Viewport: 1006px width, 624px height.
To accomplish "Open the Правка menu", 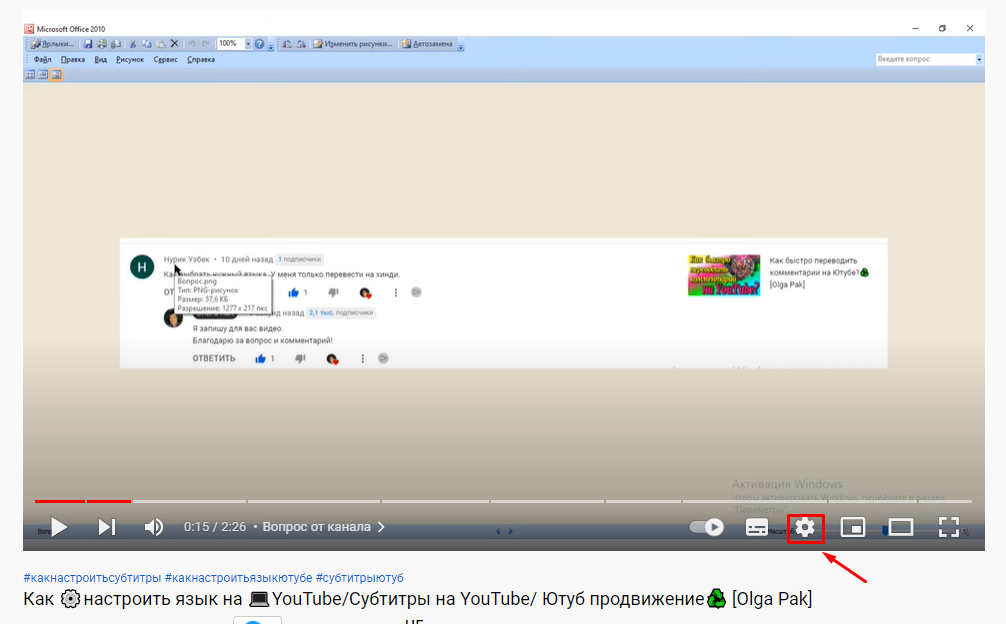I will click(72, 60).
